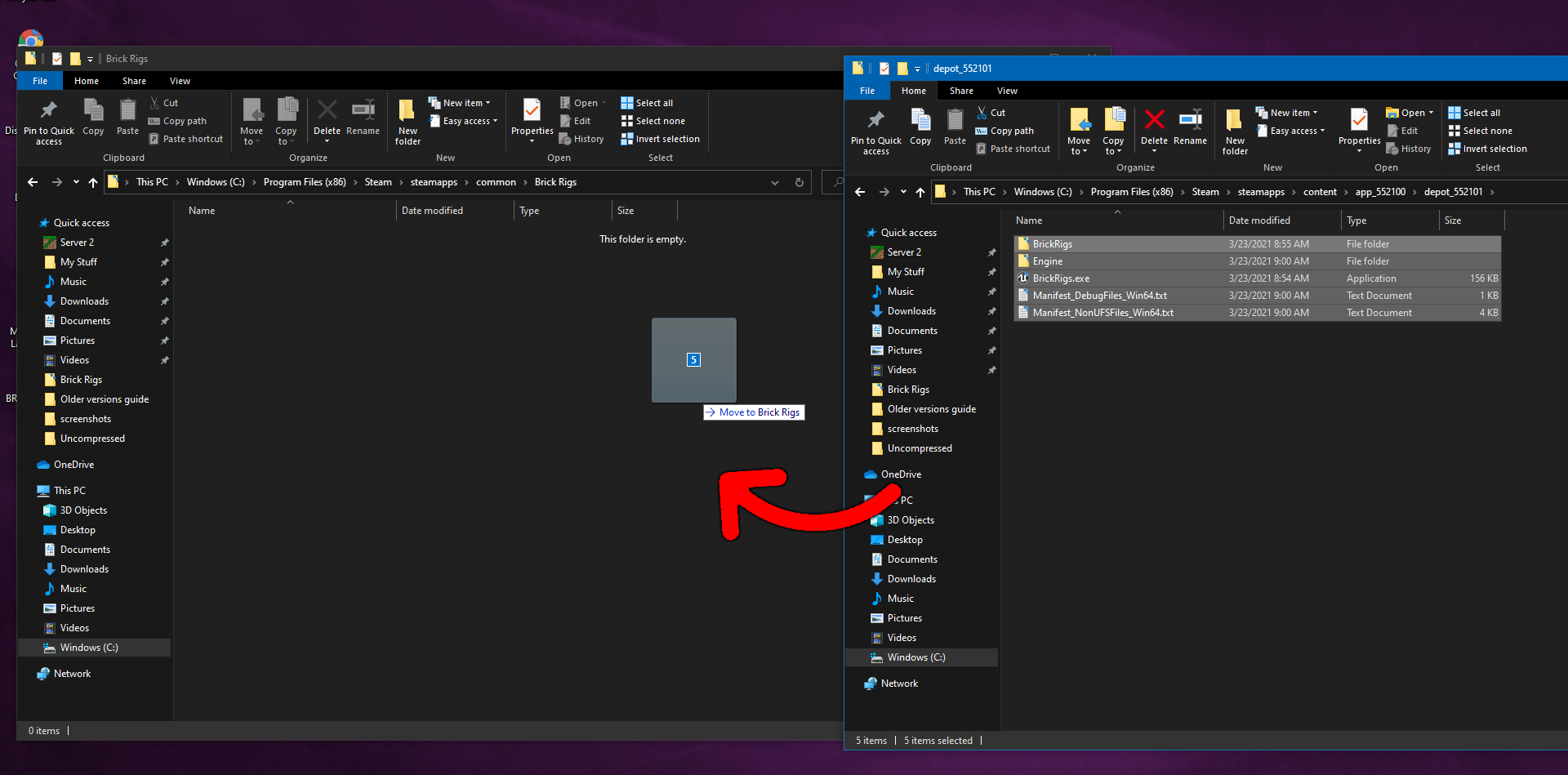This screenshot has width=1568, height=775.
Task: Click the red Delete icon in depot_552101
Action: click(x=1154, y=120)
